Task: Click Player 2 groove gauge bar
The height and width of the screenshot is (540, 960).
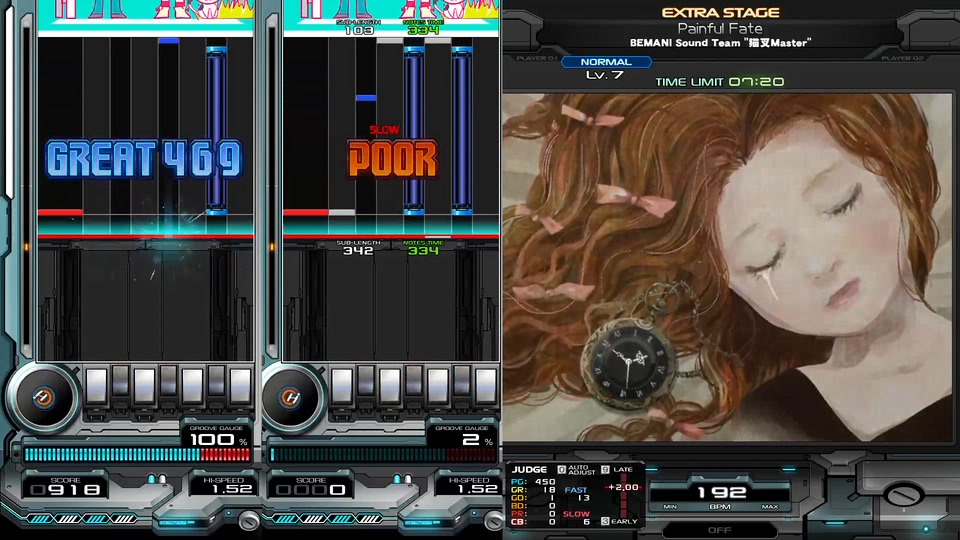Action: [x=383, y=454]
